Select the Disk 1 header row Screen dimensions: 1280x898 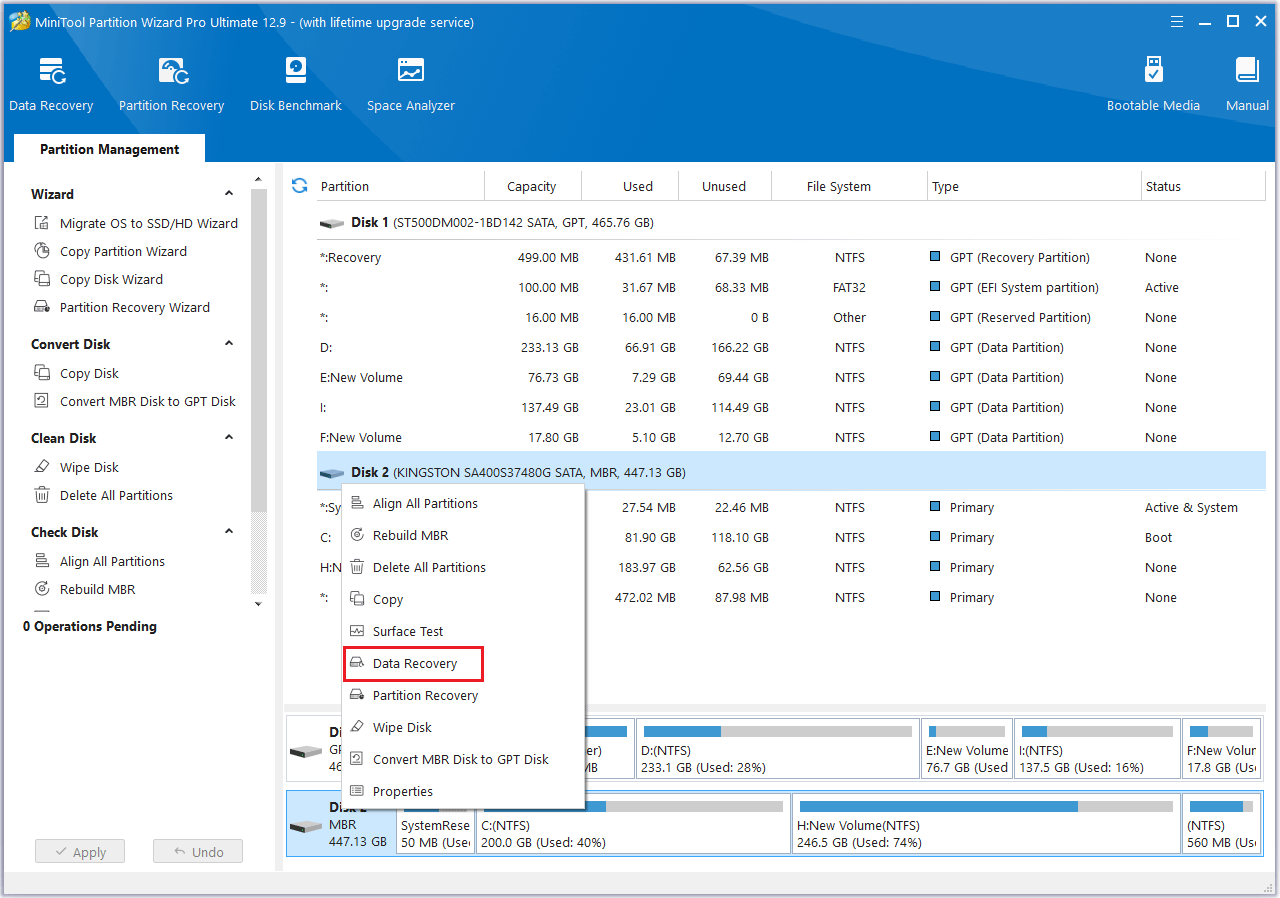click(x=791, y=223)
